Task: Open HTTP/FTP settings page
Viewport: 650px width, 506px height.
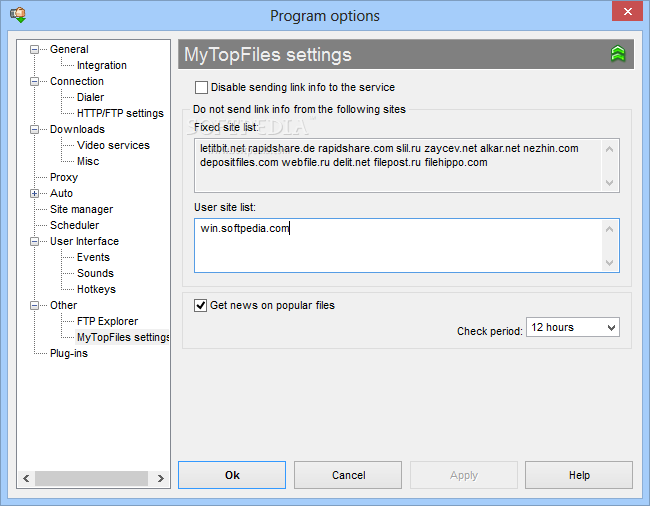Action: coord(120,114)
